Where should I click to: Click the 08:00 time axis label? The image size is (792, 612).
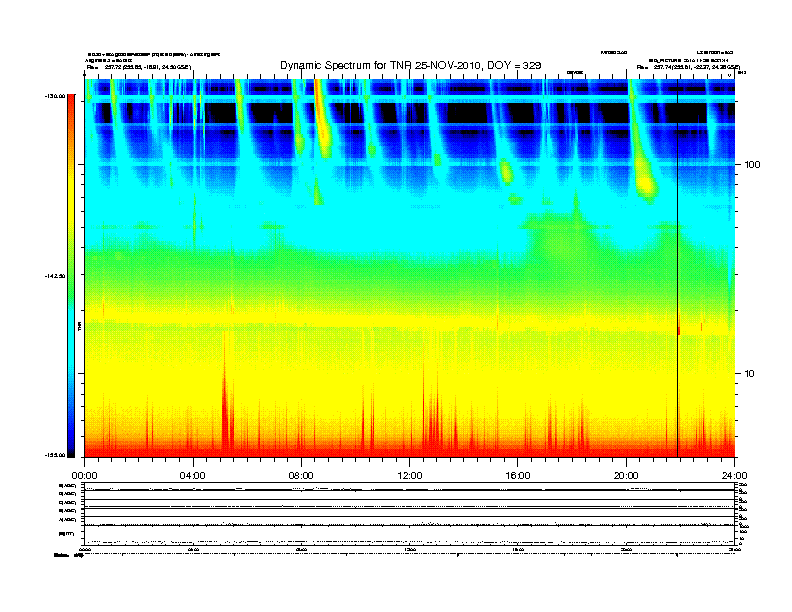point(301,476)
